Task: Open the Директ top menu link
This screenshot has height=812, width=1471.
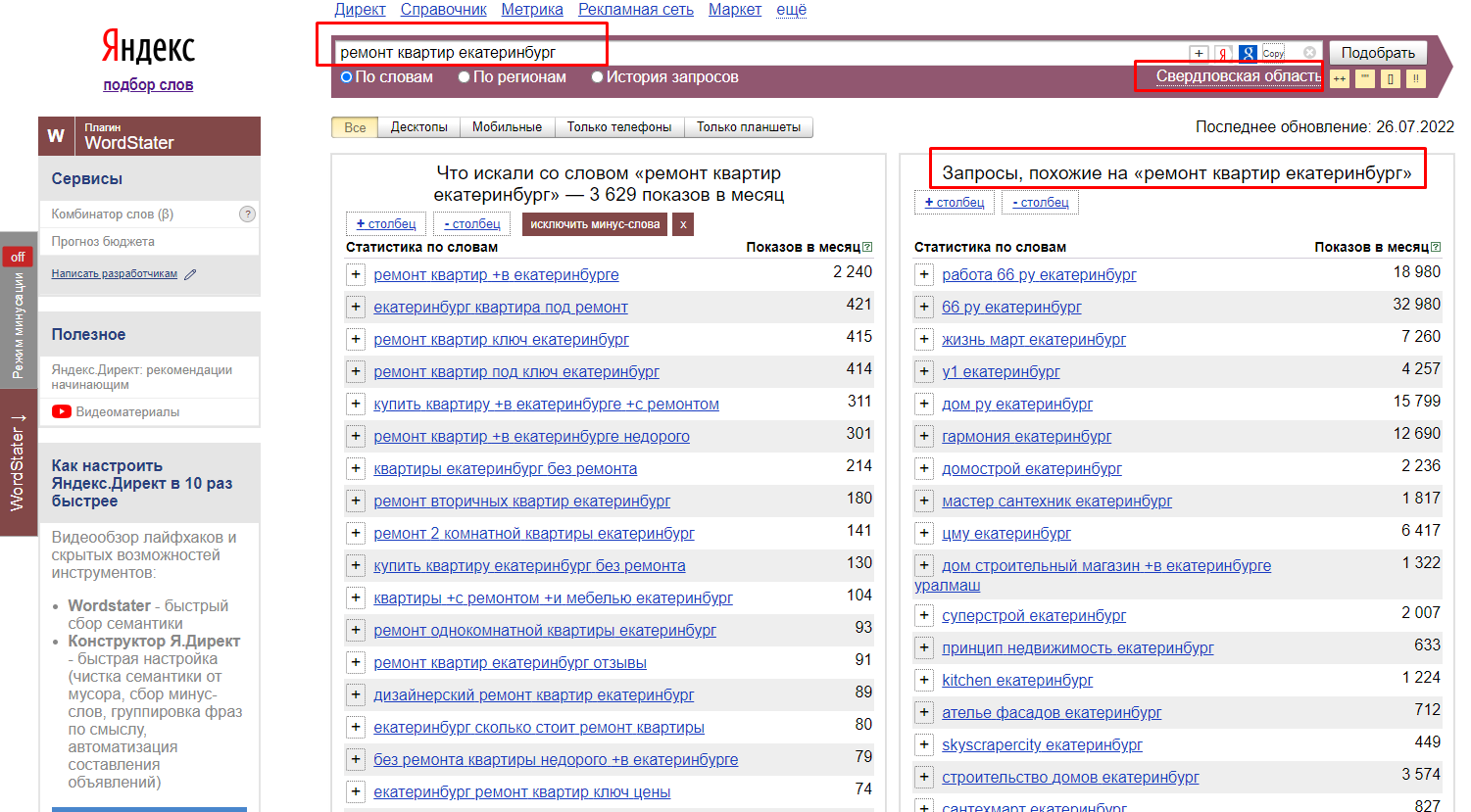Action: pos(360,10)
